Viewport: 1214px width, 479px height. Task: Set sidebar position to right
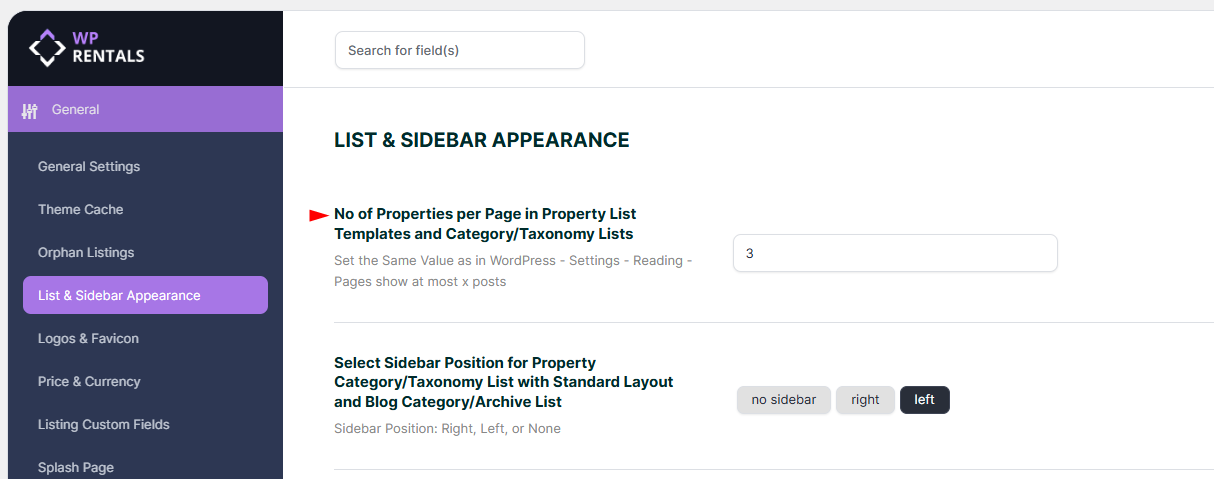(x=865, y=400)
